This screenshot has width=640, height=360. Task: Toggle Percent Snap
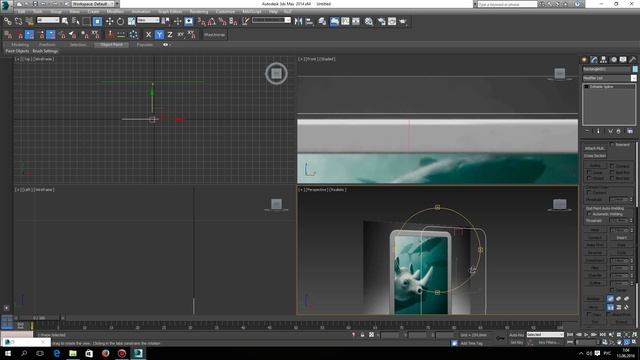pyautogui.click(x=222, y=21)
